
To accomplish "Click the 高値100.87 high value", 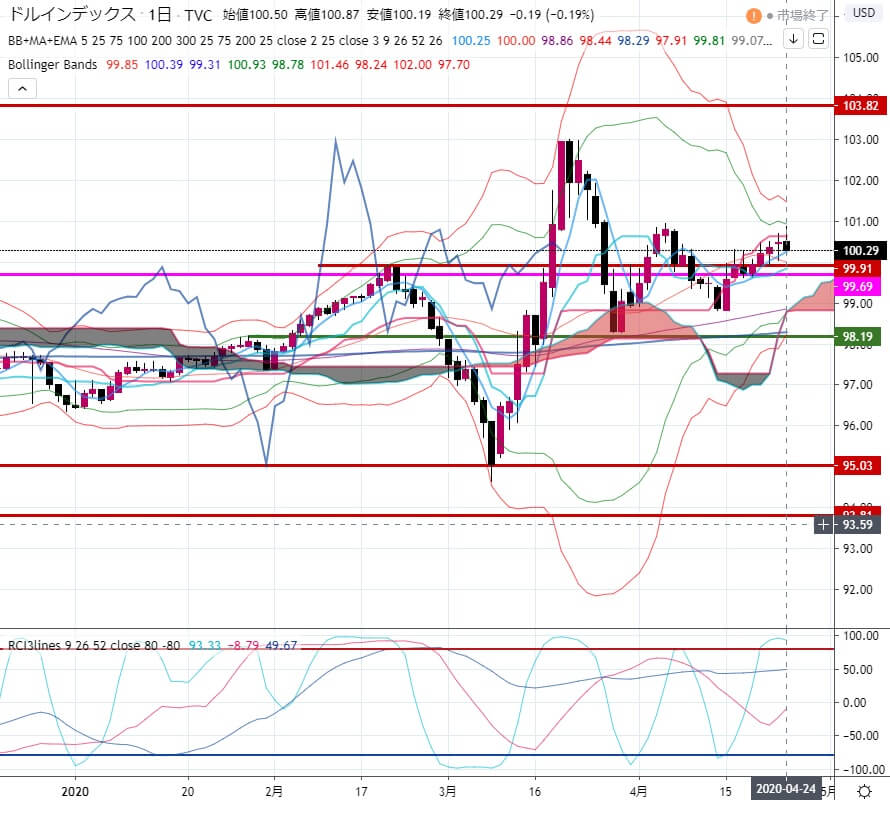I will pos(326,15).
